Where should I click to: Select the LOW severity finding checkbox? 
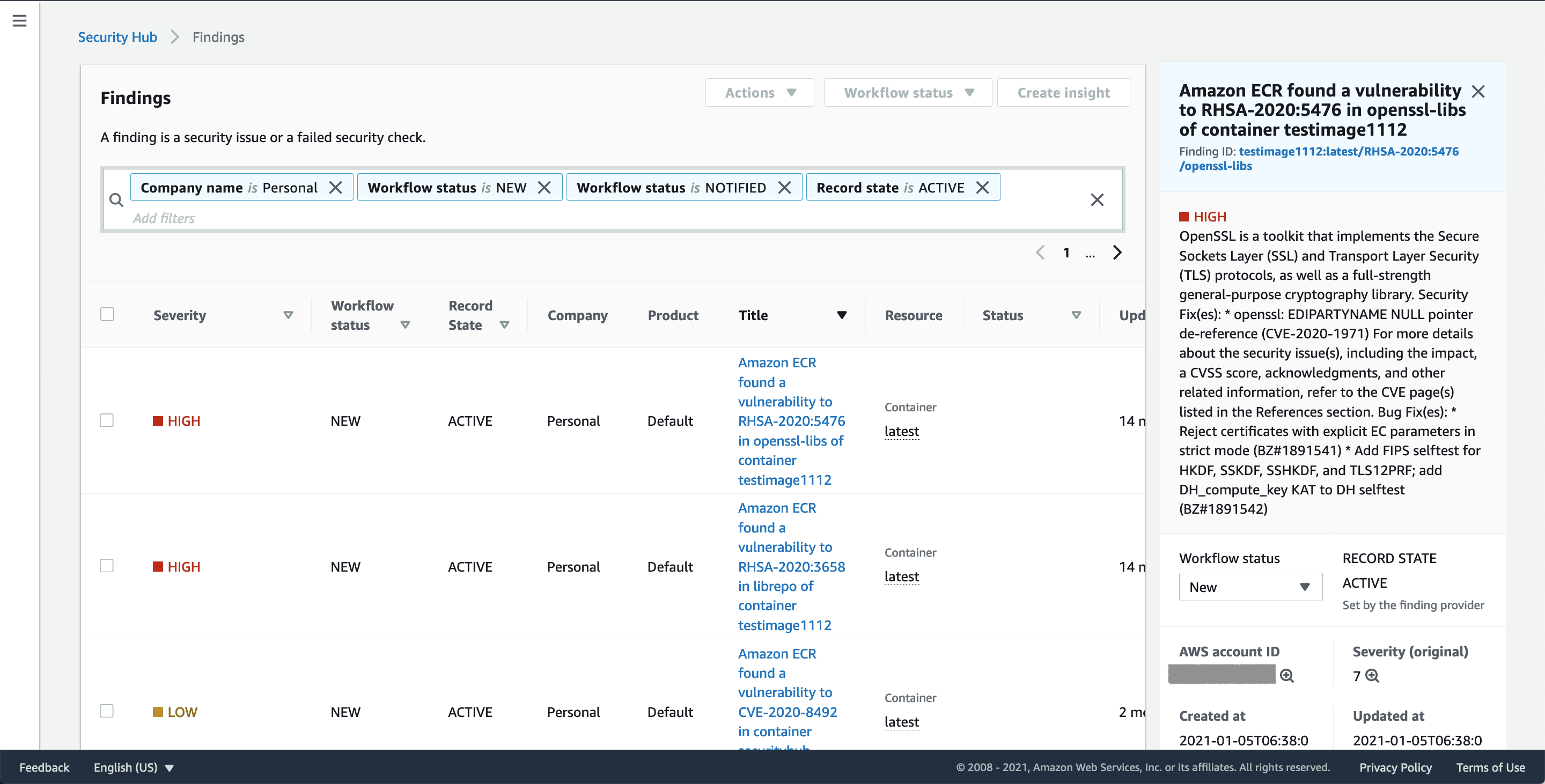point(107,711)
